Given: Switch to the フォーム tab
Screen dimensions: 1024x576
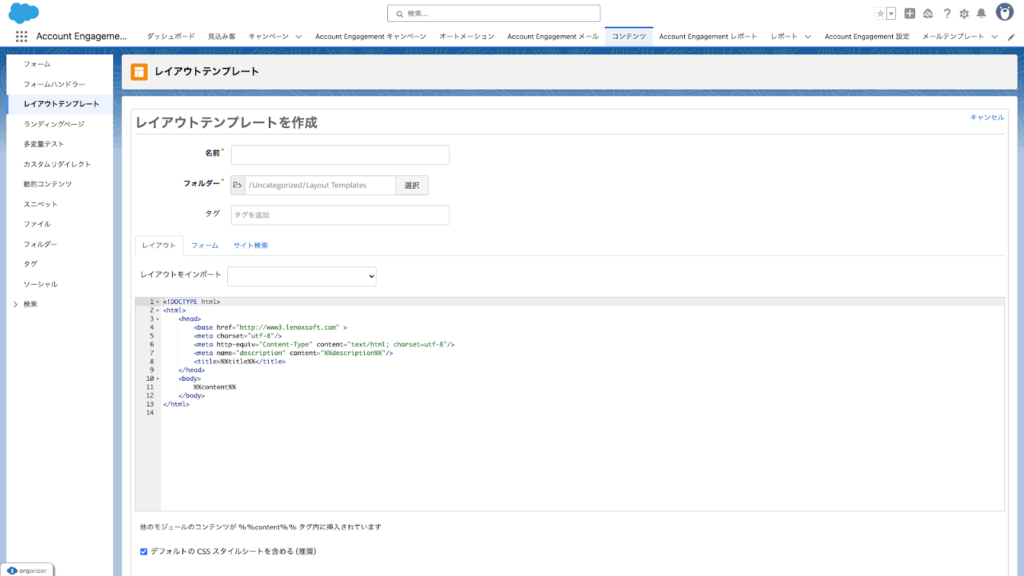Looking at the screenshot, I should [x=205, y=245].
